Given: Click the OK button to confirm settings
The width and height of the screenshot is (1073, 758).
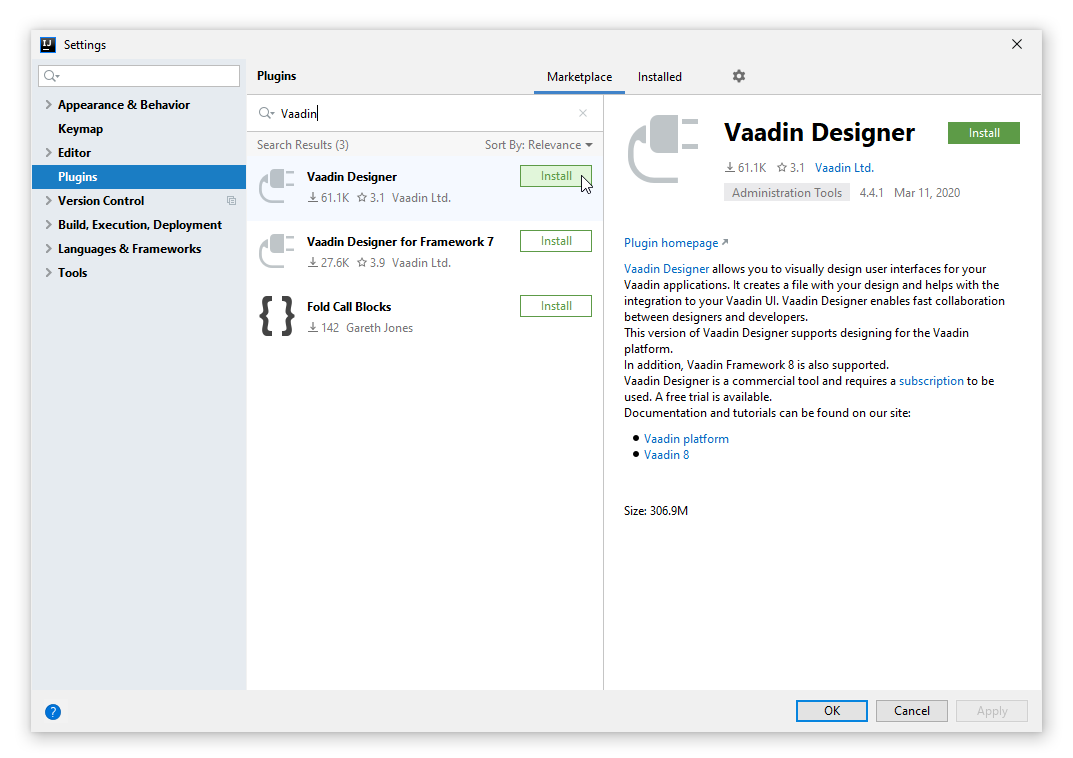Looking at the screenshot, I should (x=831, y=710).
